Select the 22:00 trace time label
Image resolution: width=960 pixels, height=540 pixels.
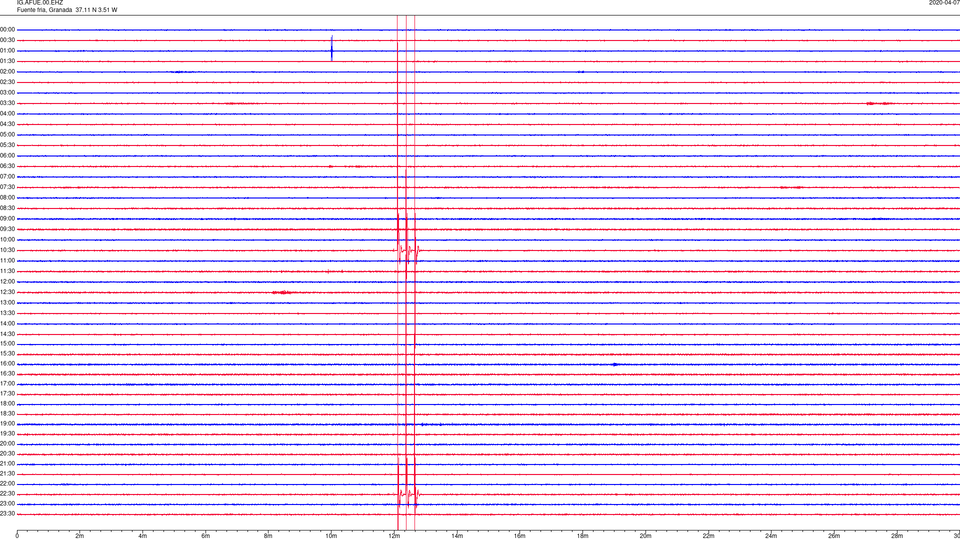point(7,484)
